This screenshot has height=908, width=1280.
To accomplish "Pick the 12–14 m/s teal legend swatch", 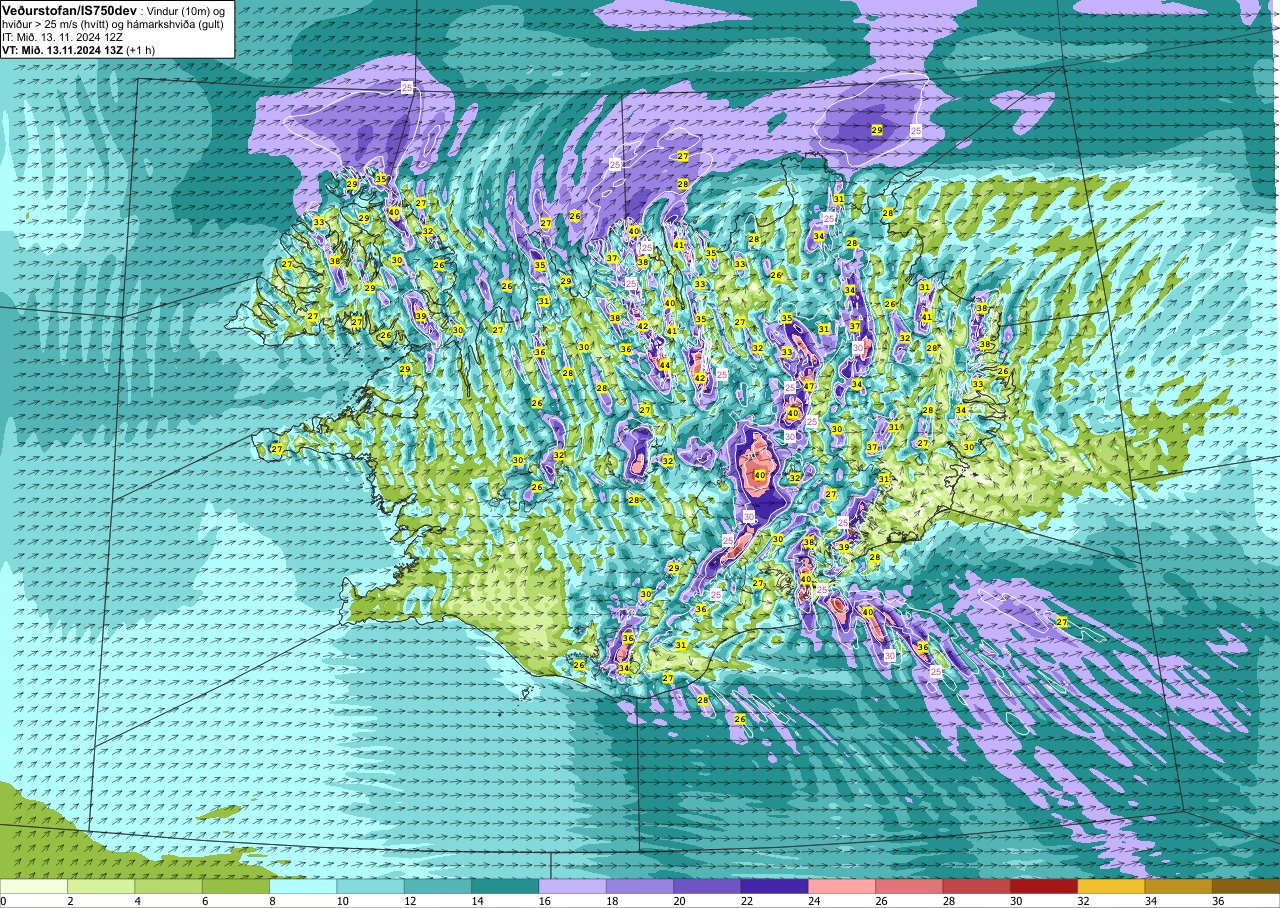I will (438, 886).
